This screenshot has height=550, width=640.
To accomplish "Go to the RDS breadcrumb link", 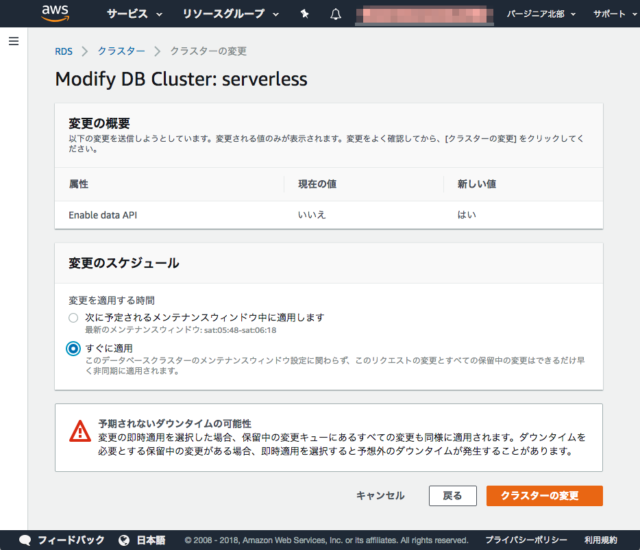I will [64, 51].
